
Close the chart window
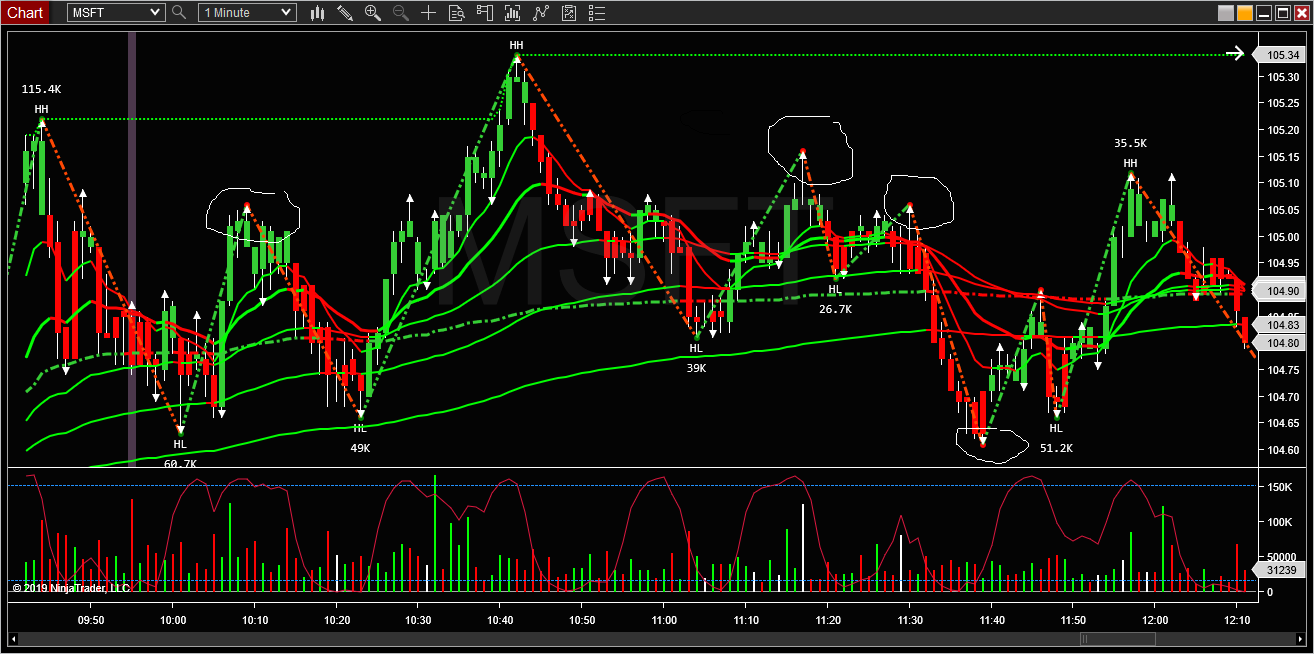(x=1301, y=13)
